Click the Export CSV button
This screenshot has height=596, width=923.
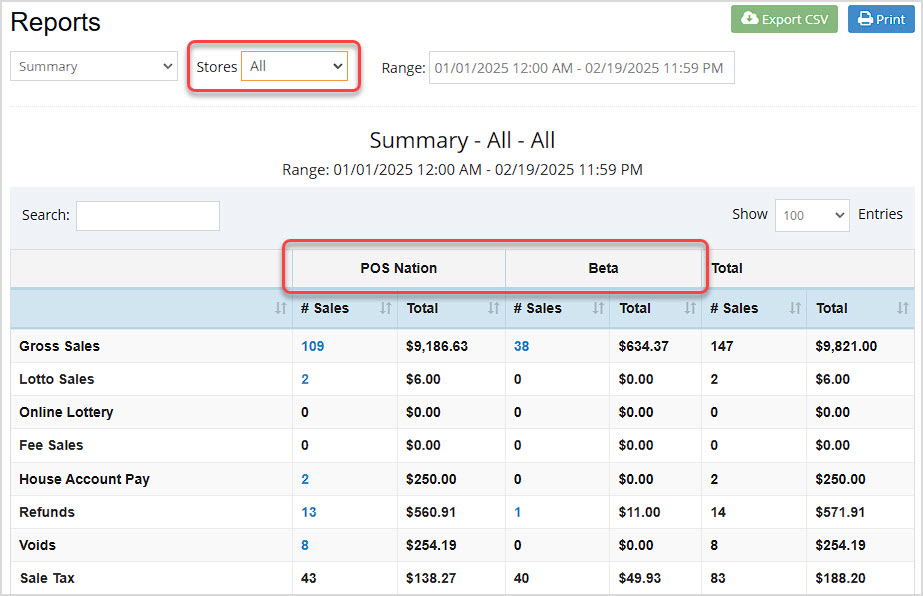[x=784, y=19]
